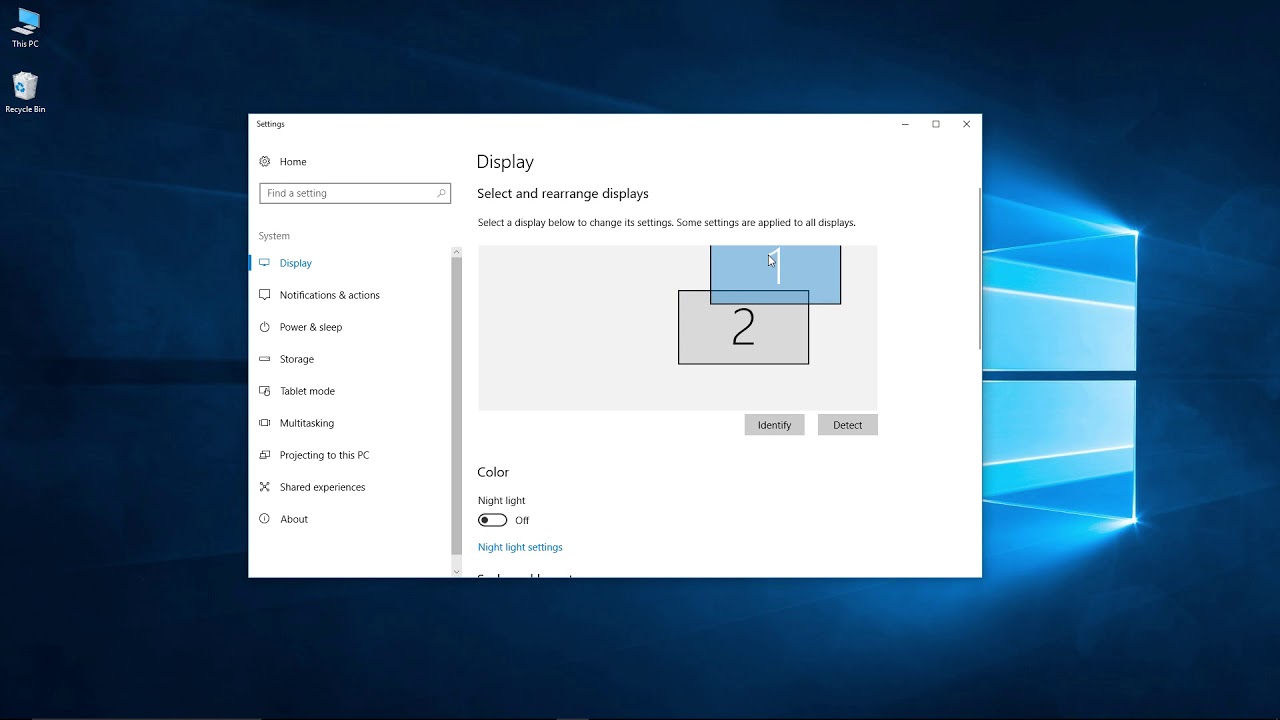Screen dimensions: 1280x720
Task: Open the Multitasking icon
Action: click(264, 423)
